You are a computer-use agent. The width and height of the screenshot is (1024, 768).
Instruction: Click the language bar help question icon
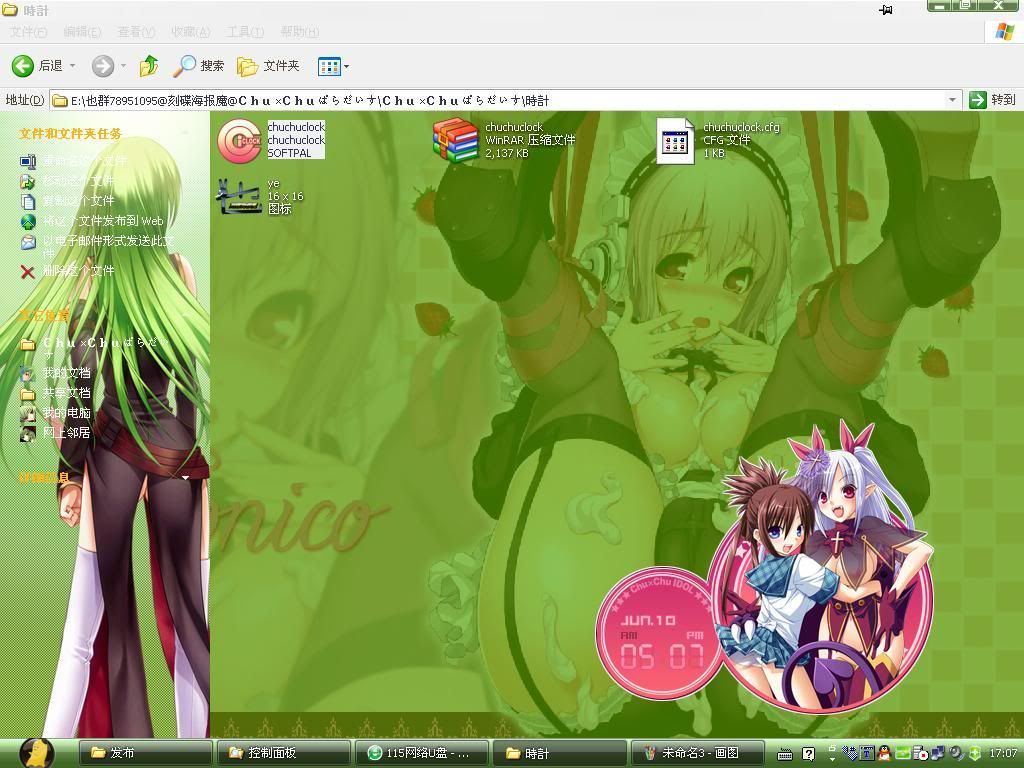click(x=808, y=754)
